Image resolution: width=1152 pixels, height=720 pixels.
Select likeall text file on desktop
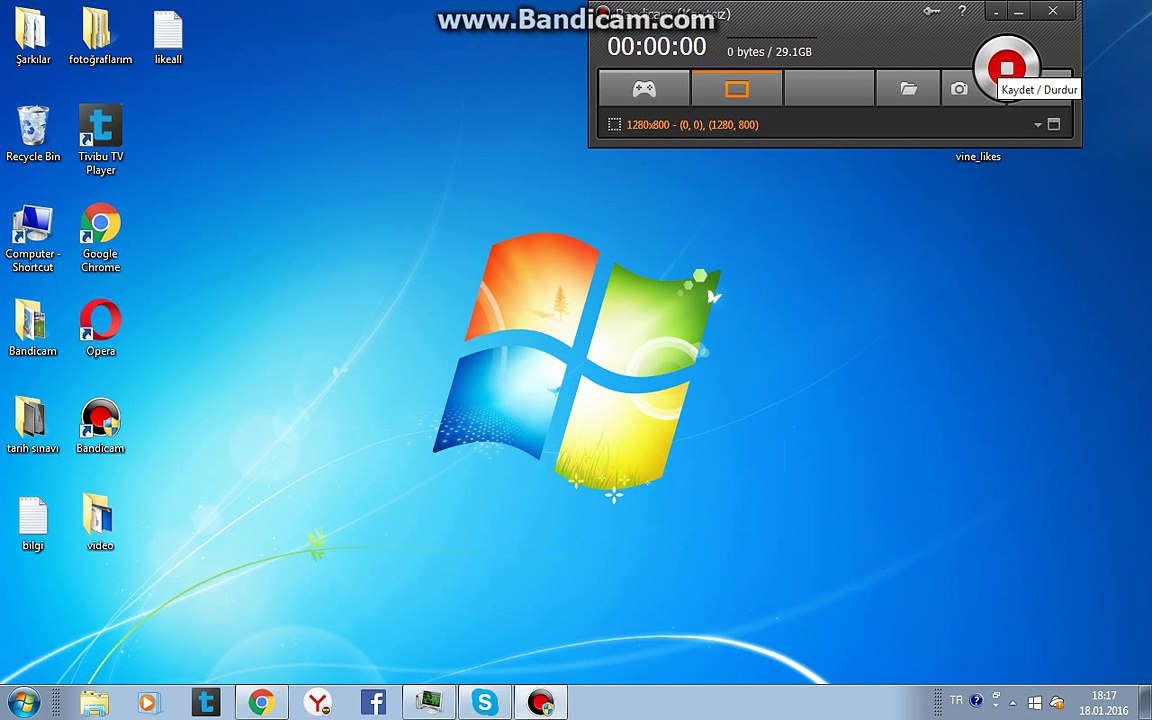click(168, 38)
